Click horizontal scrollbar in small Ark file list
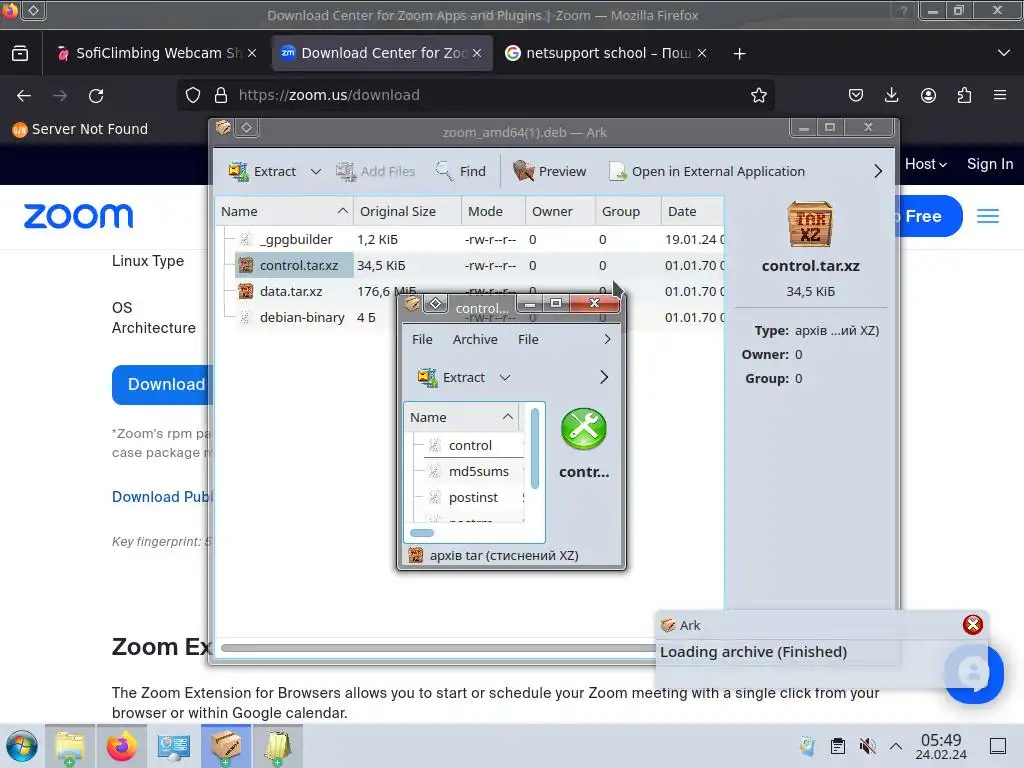Screen dimensions: 1024x768 tap(422, 533)
